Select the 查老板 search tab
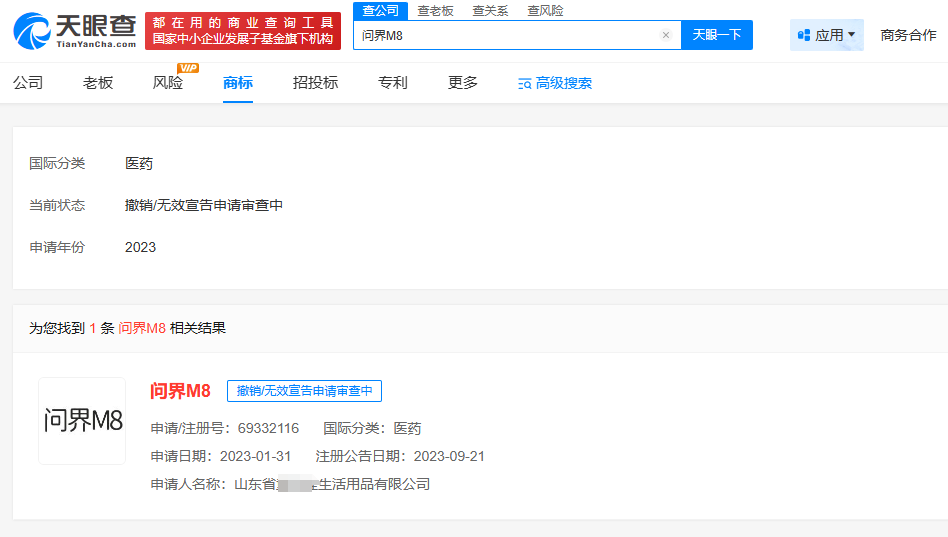 click(435, 11)
